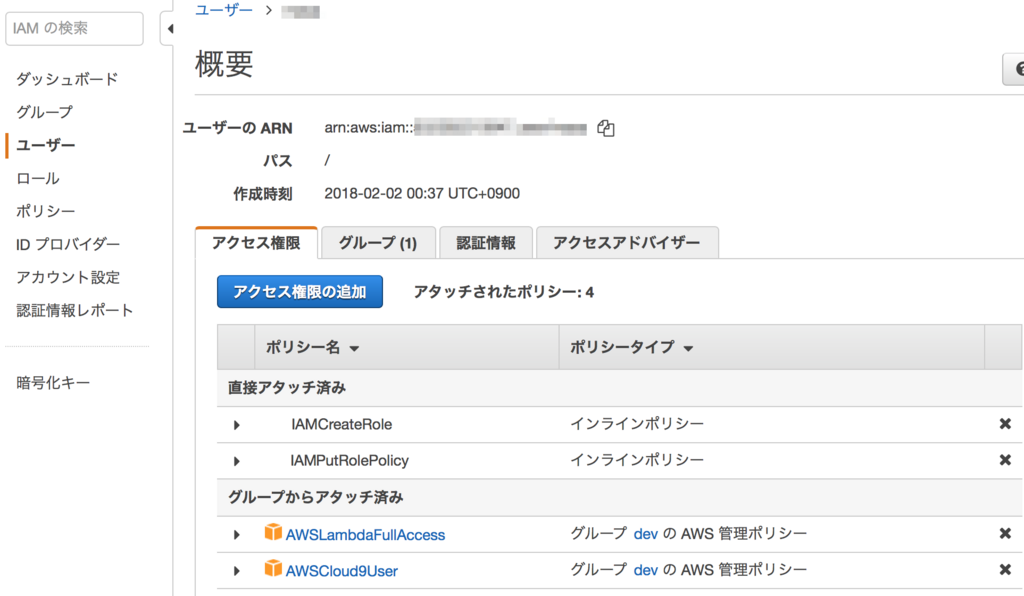
Task: Select ユーザー in the sidebar
Action: (x=46, y=145)
